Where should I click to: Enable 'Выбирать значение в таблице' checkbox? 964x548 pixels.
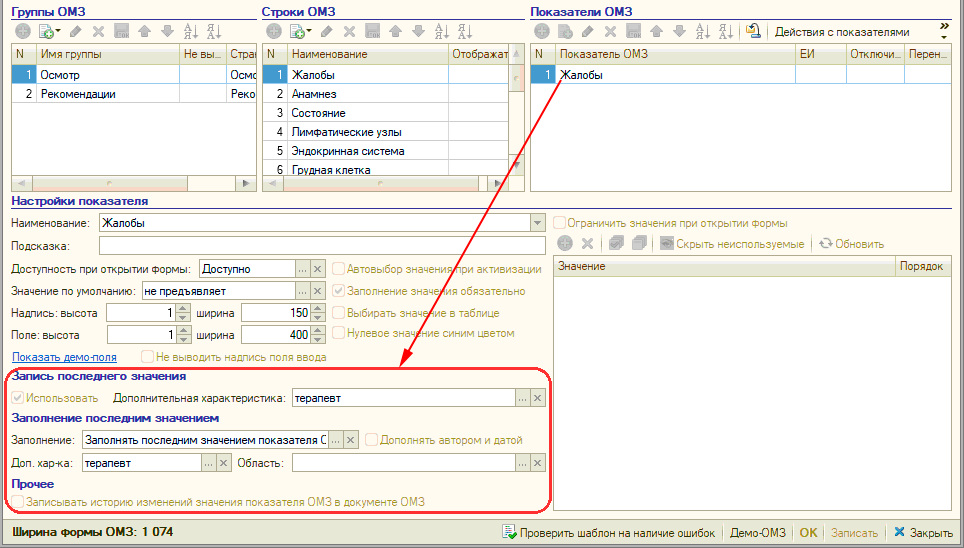point(339,313)
